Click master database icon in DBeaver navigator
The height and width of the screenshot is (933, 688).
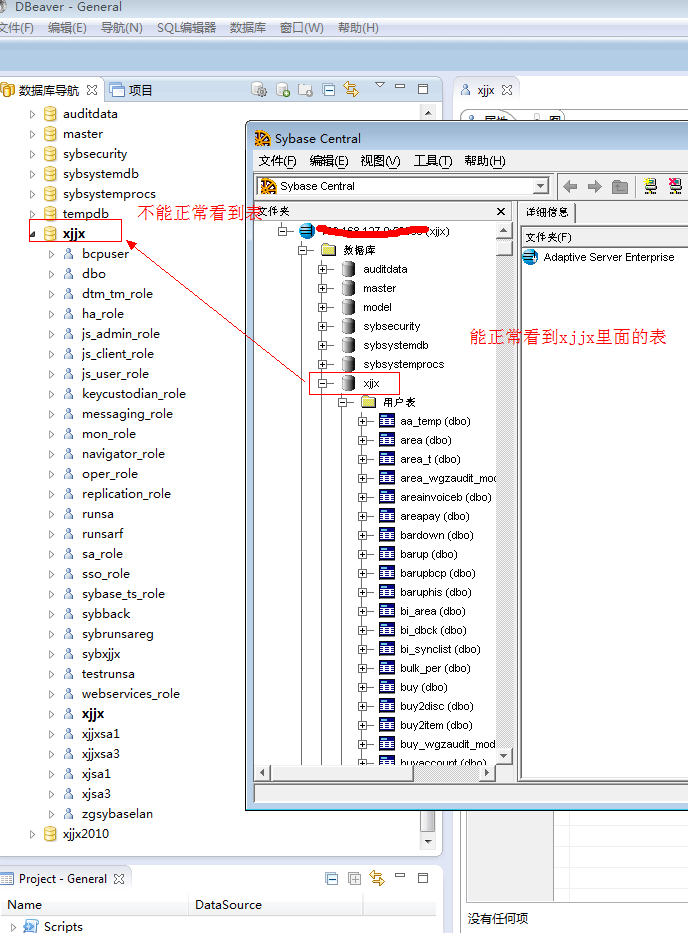(x=51, y=134)
